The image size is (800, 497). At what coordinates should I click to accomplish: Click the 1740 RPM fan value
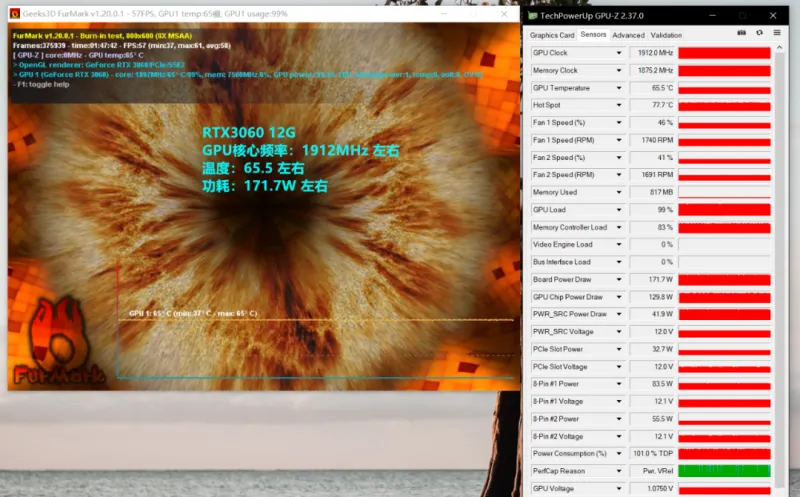click(x=653, y=140)
